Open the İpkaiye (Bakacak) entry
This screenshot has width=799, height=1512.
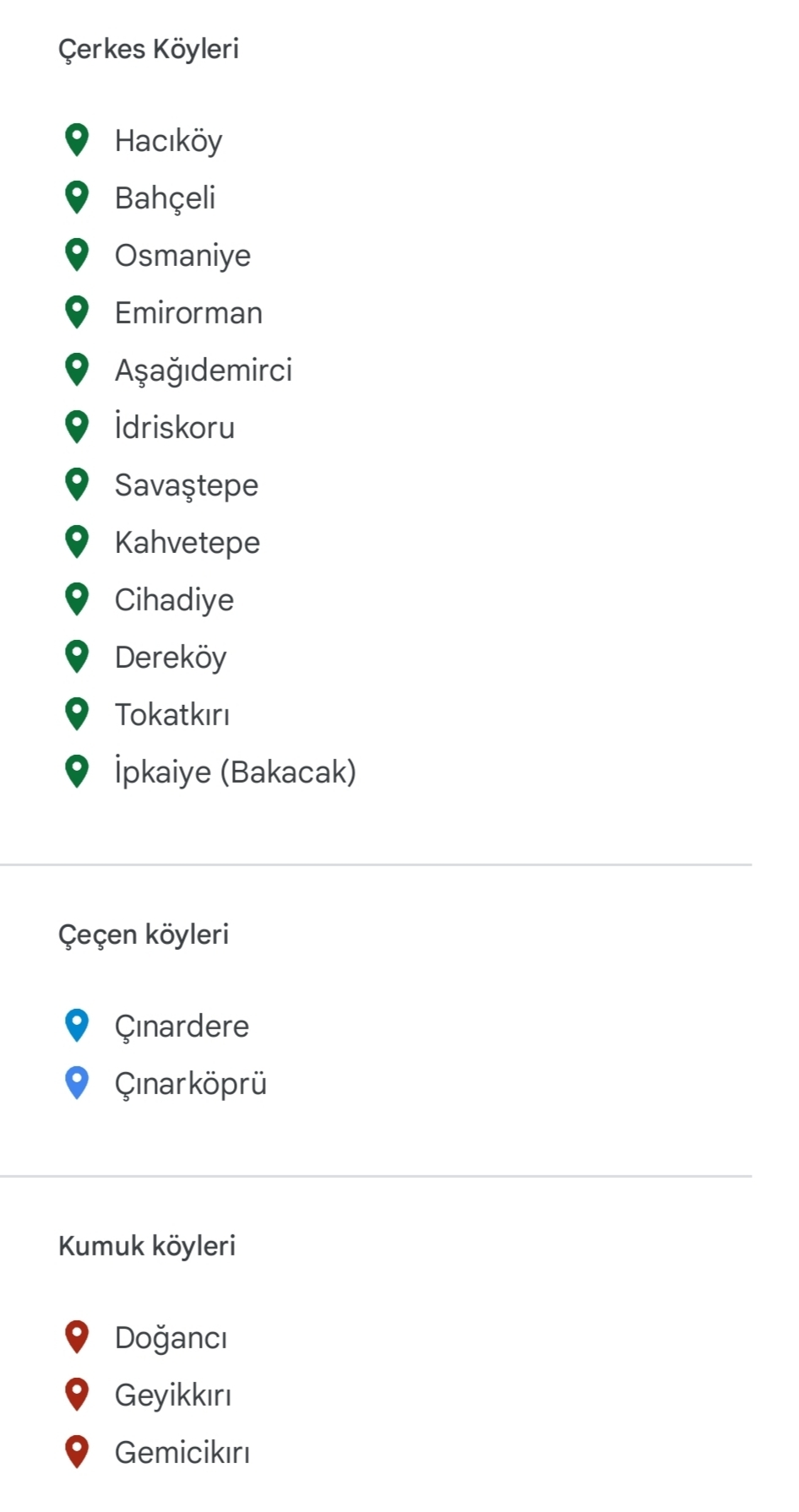[x=236, y=772]
